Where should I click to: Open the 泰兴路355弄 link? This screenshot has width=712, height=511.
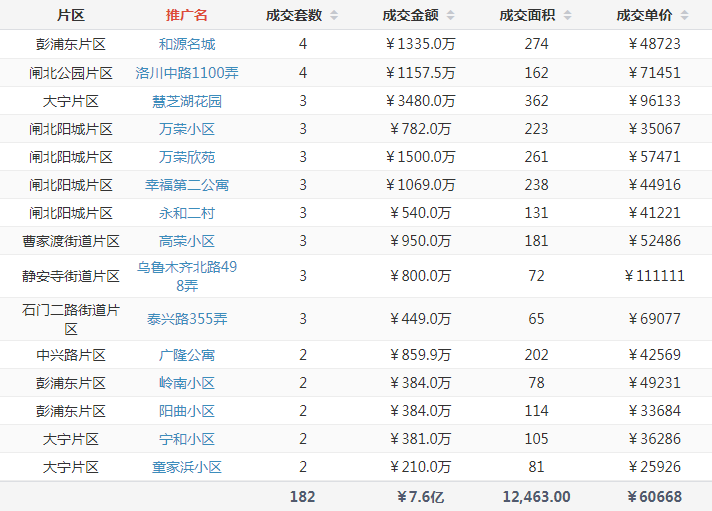click(187, 319)
